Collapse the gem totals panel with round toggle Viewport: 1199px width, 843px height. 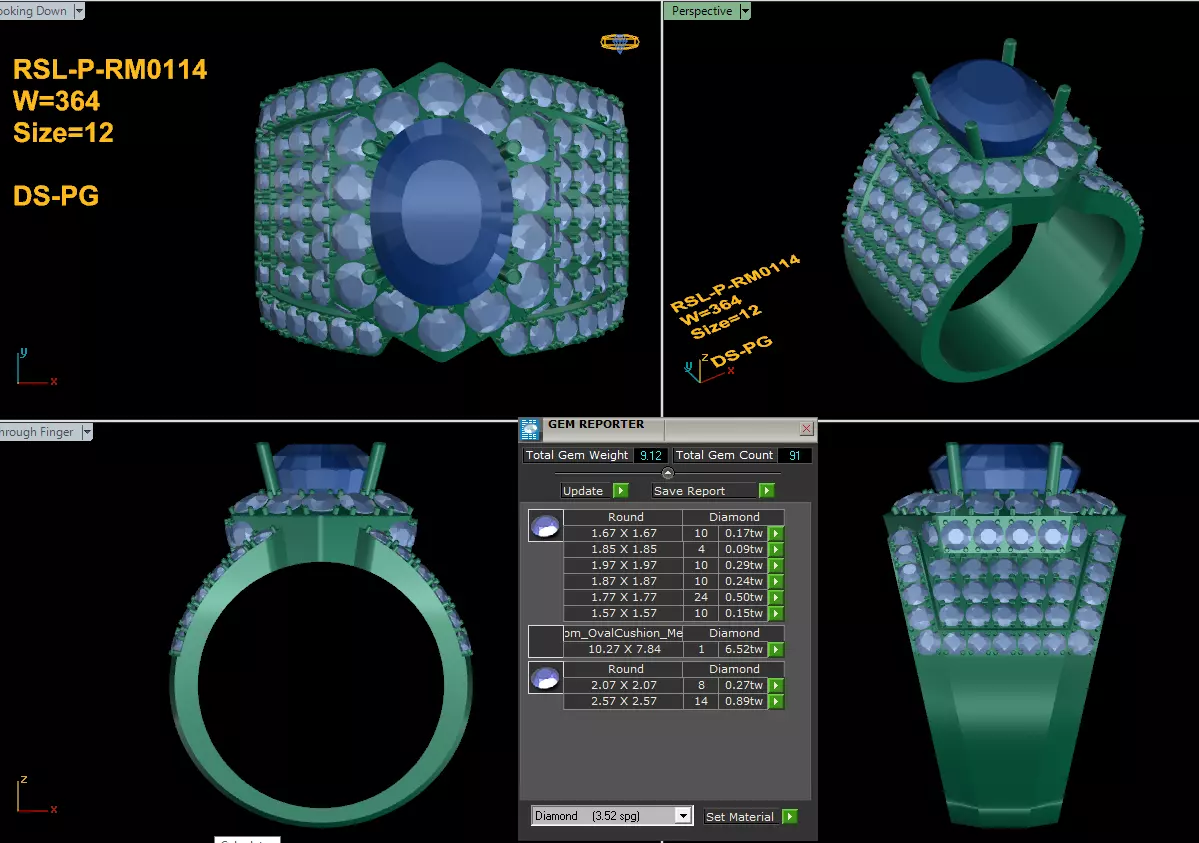pyautogui.click(x=668, y=473)
